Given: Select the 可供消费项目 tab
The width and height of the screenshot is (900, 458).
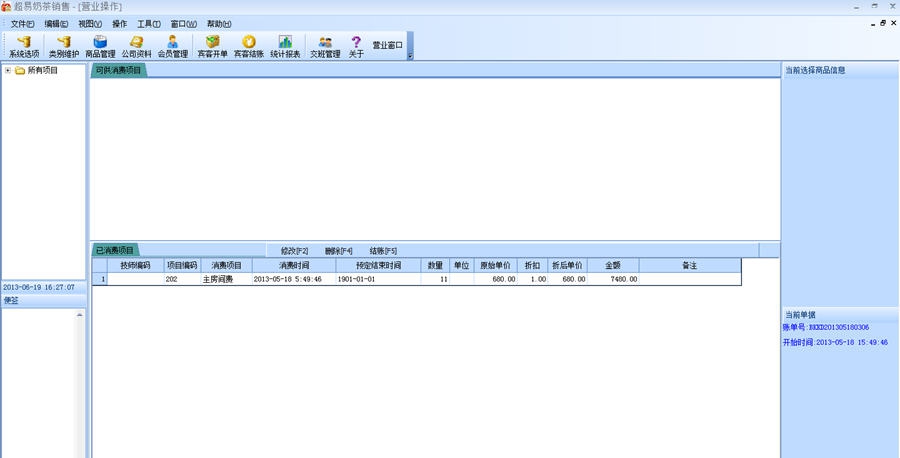Looking at the screenshot, I should pos(118,71).
